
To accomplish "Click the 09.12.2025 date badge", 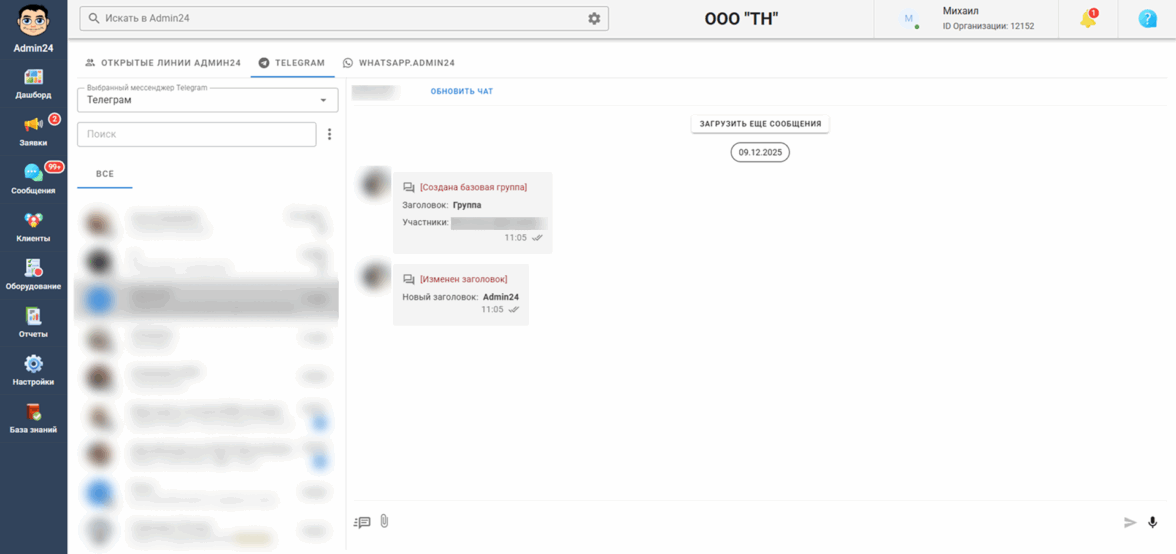I will coord(760,151).
